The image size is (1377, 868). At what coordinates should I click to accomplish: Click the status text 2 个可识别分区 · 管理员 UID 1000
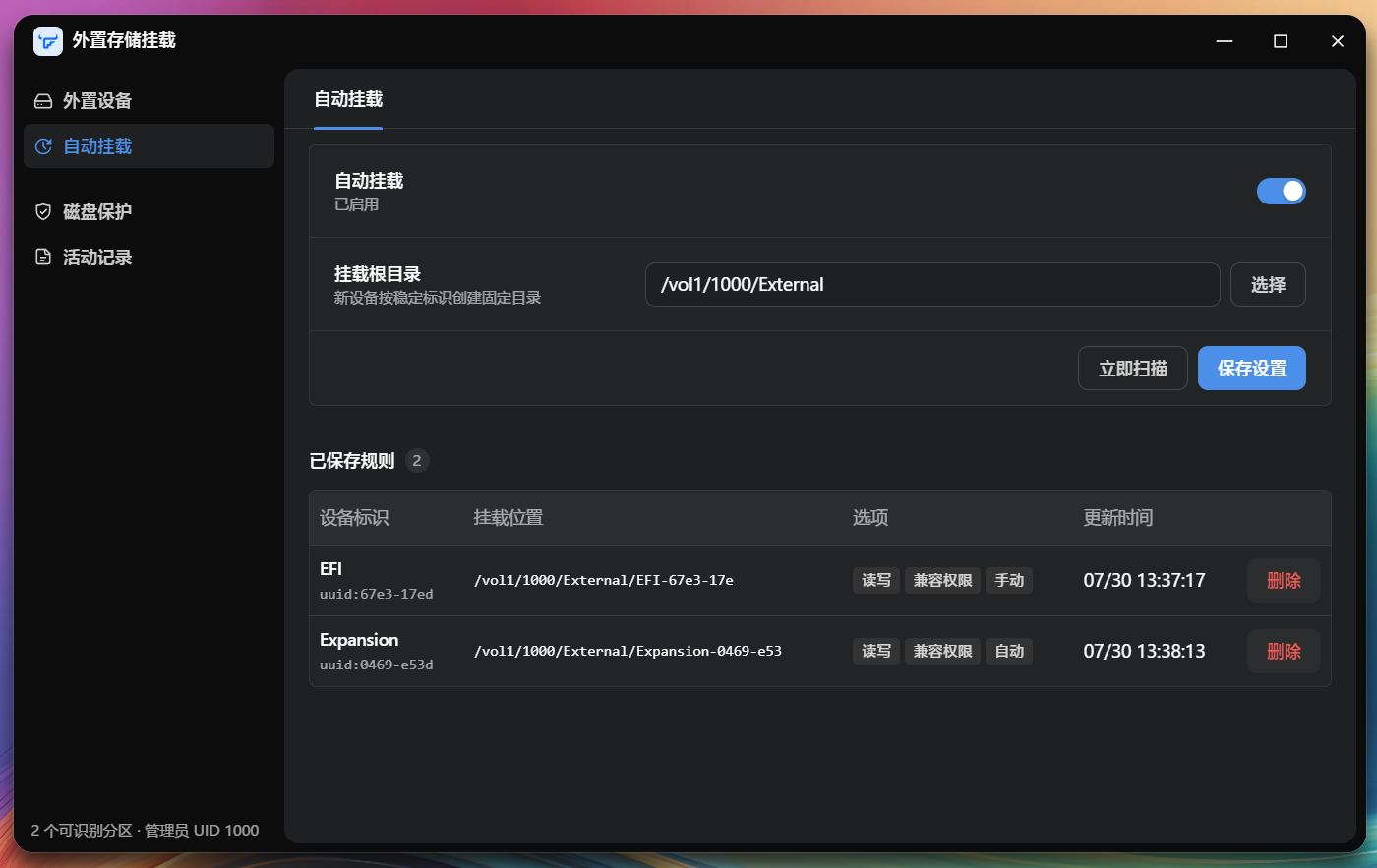[x=145, y=831]
